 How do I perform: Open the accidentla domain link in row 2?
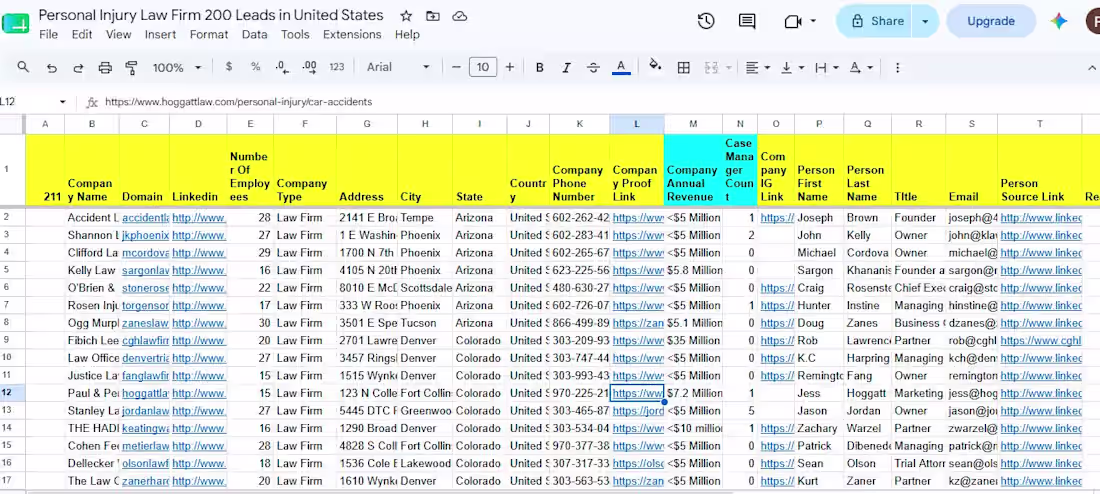point(146,218)
